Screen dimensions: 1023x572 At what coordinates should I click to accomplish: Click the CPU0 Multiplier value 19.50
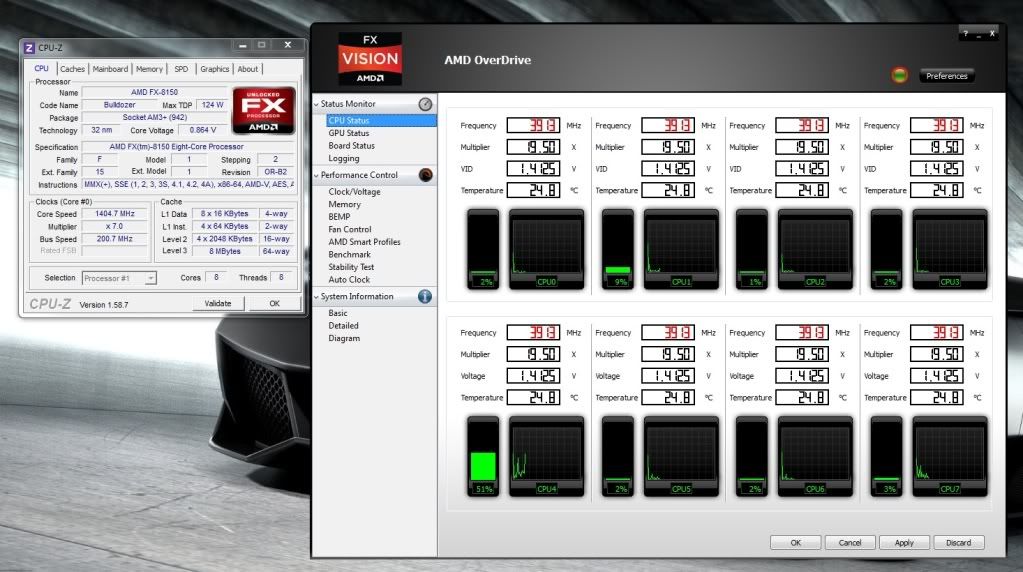(533, 147)
